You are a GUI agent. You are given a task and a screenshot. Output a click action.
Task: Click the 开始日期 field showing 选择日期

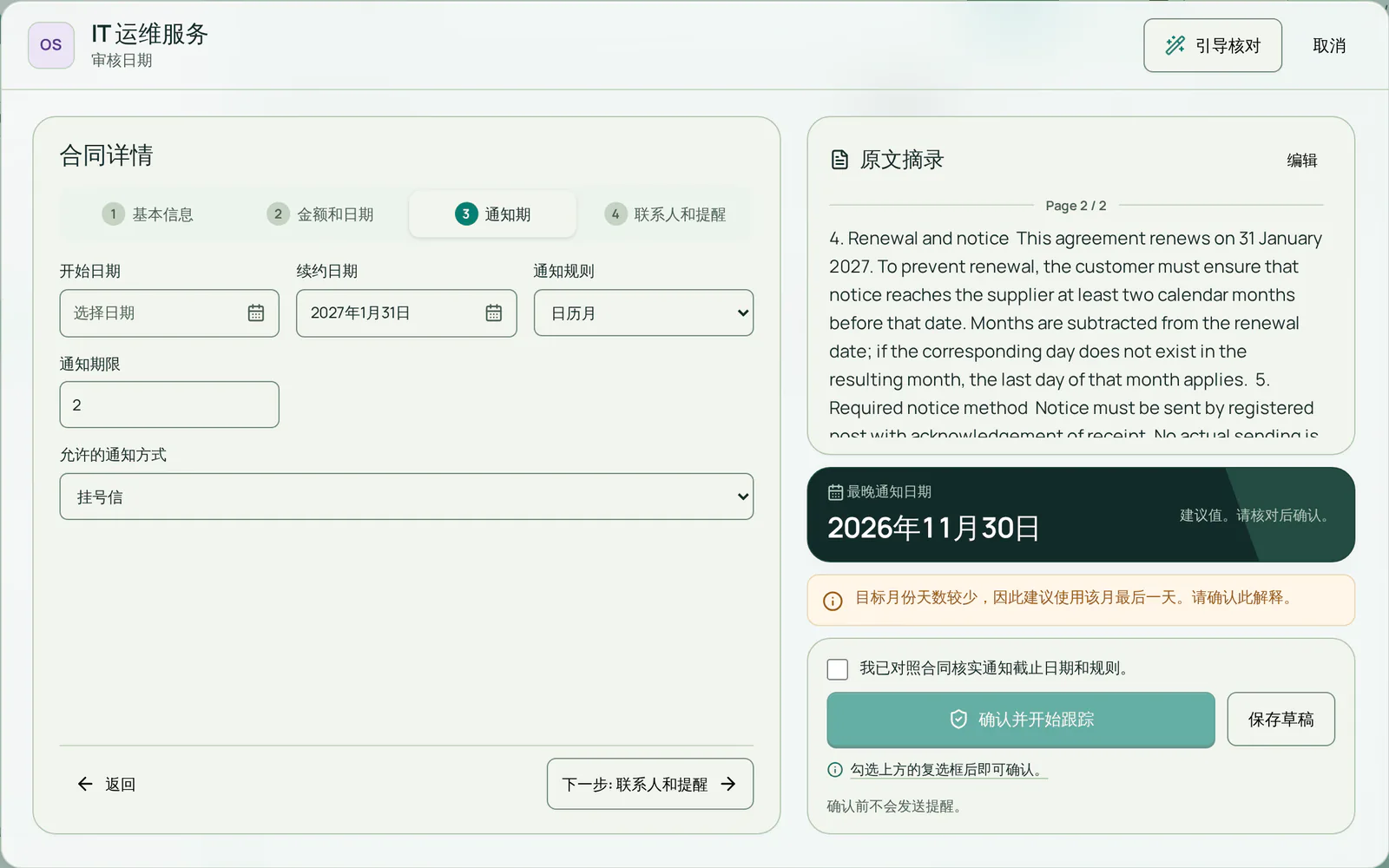[x=169, y=313]
